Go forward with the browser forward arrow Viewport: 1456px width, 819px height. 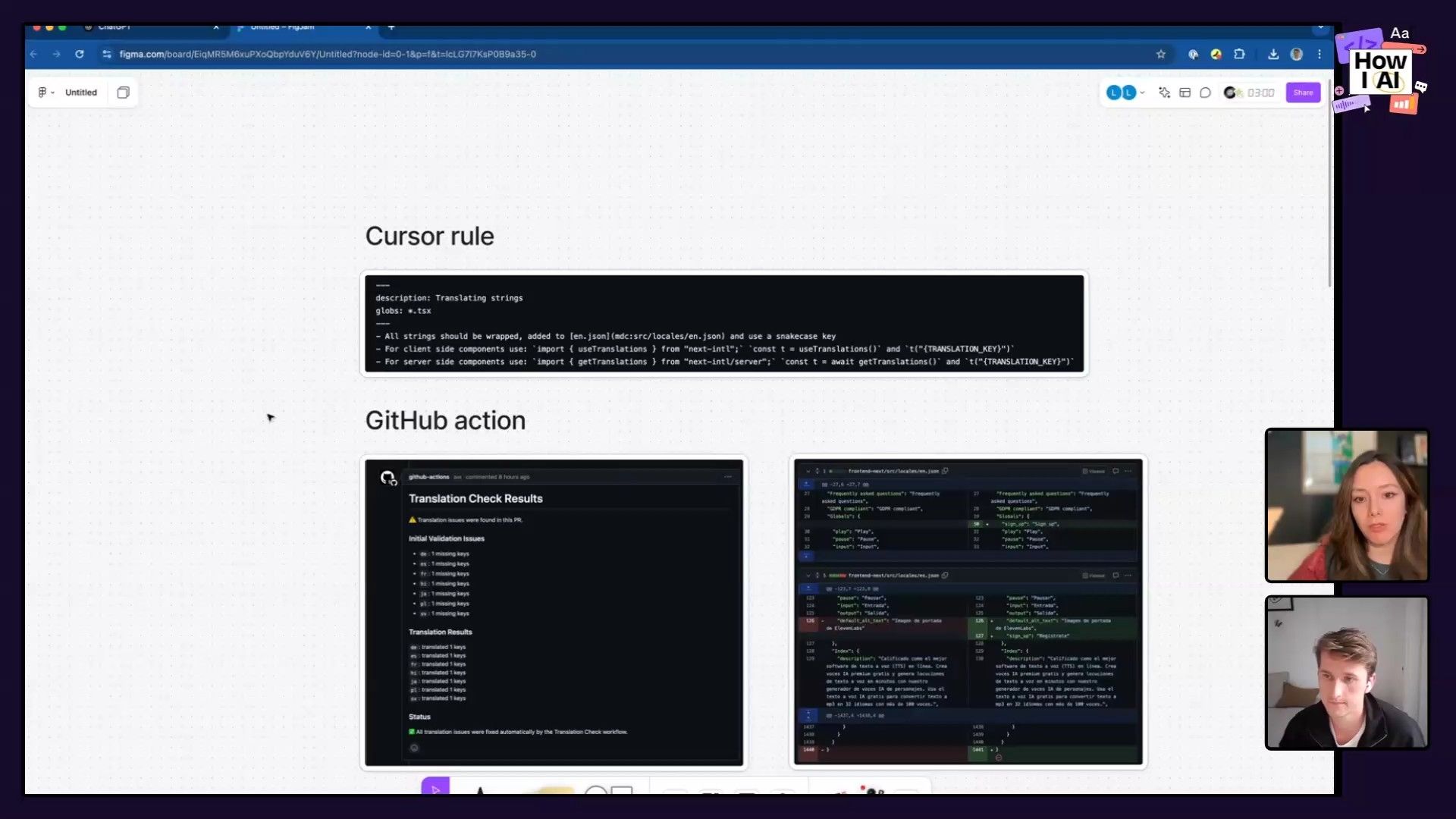click(56, 54)
